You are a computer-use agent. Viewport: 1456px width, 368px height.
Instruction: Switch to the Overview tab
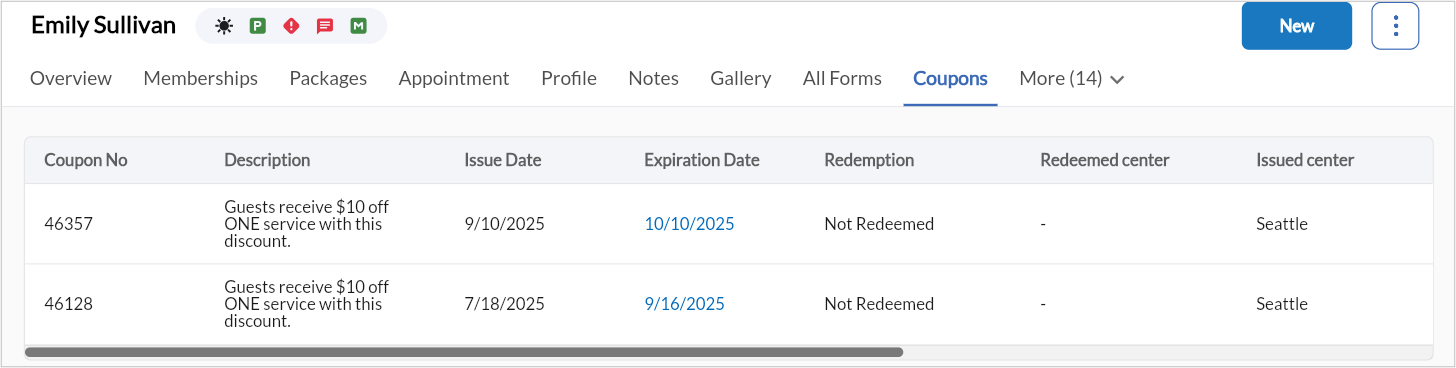71,78
